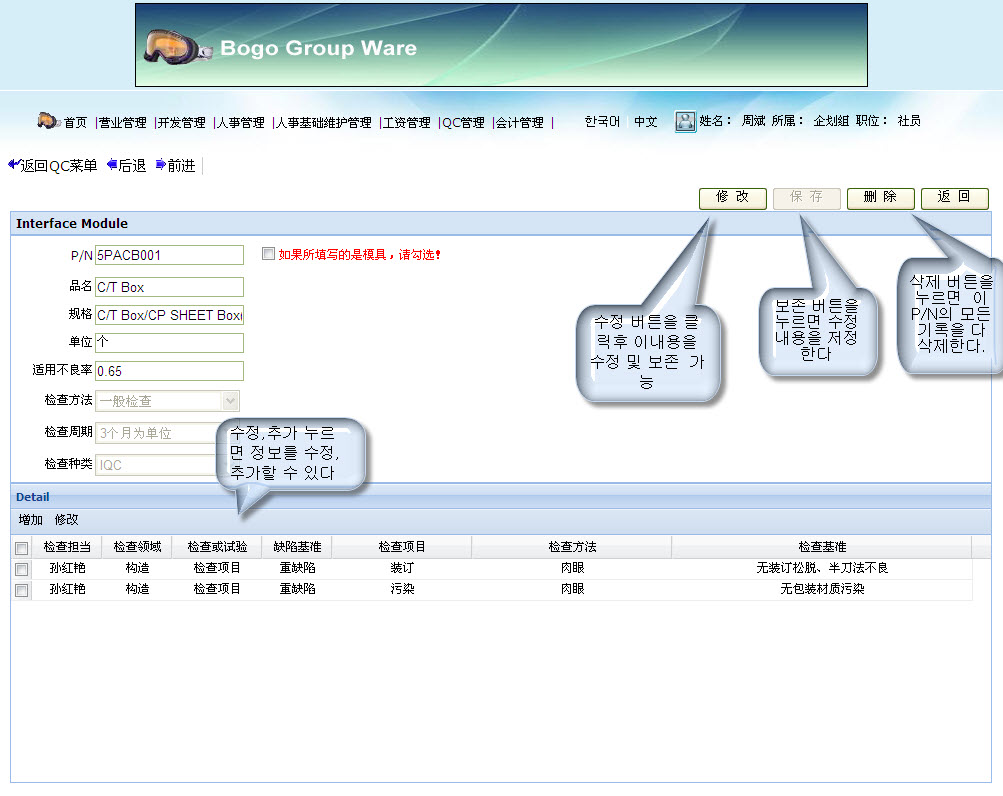Open the 人事管理 menu
The width and height of the screenshot is (1003, 796).
click(x=241, y=122)
